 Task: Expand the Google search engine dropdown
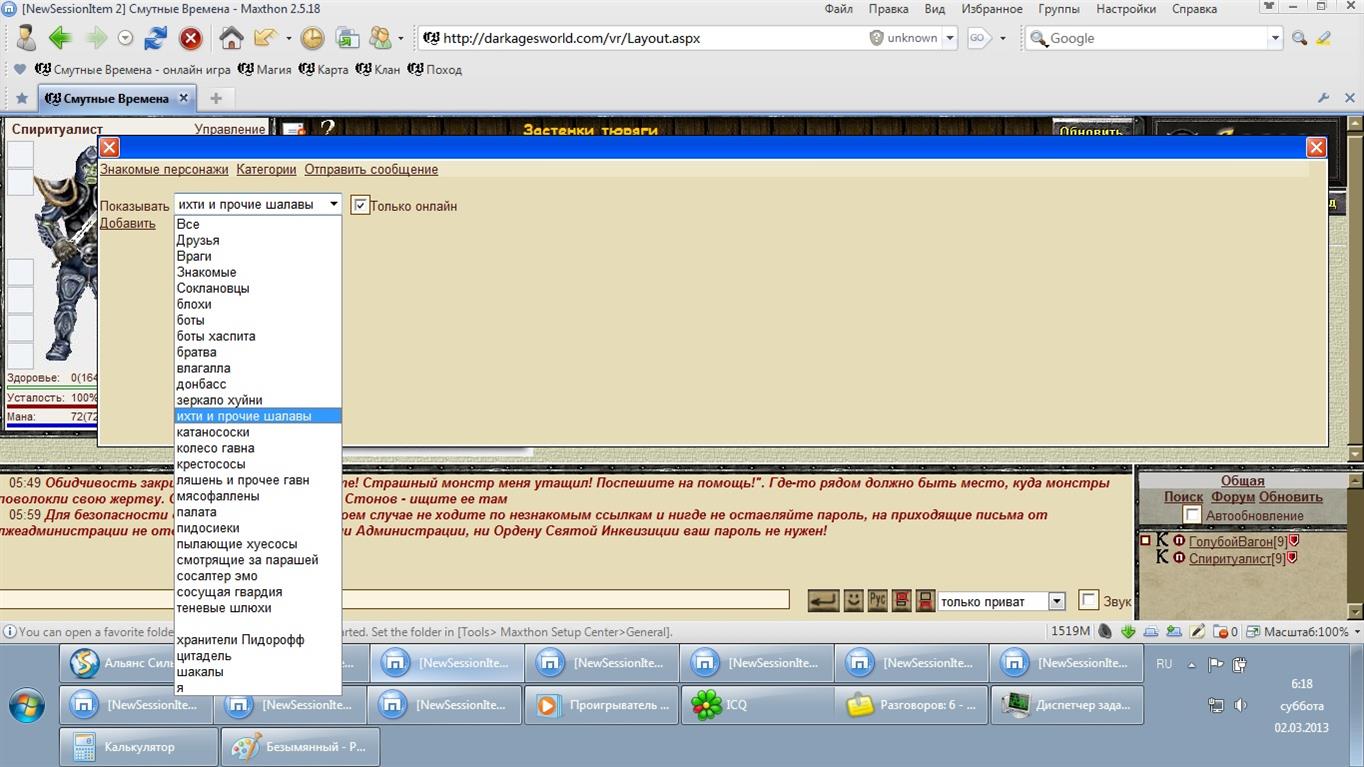point(1275,38)
